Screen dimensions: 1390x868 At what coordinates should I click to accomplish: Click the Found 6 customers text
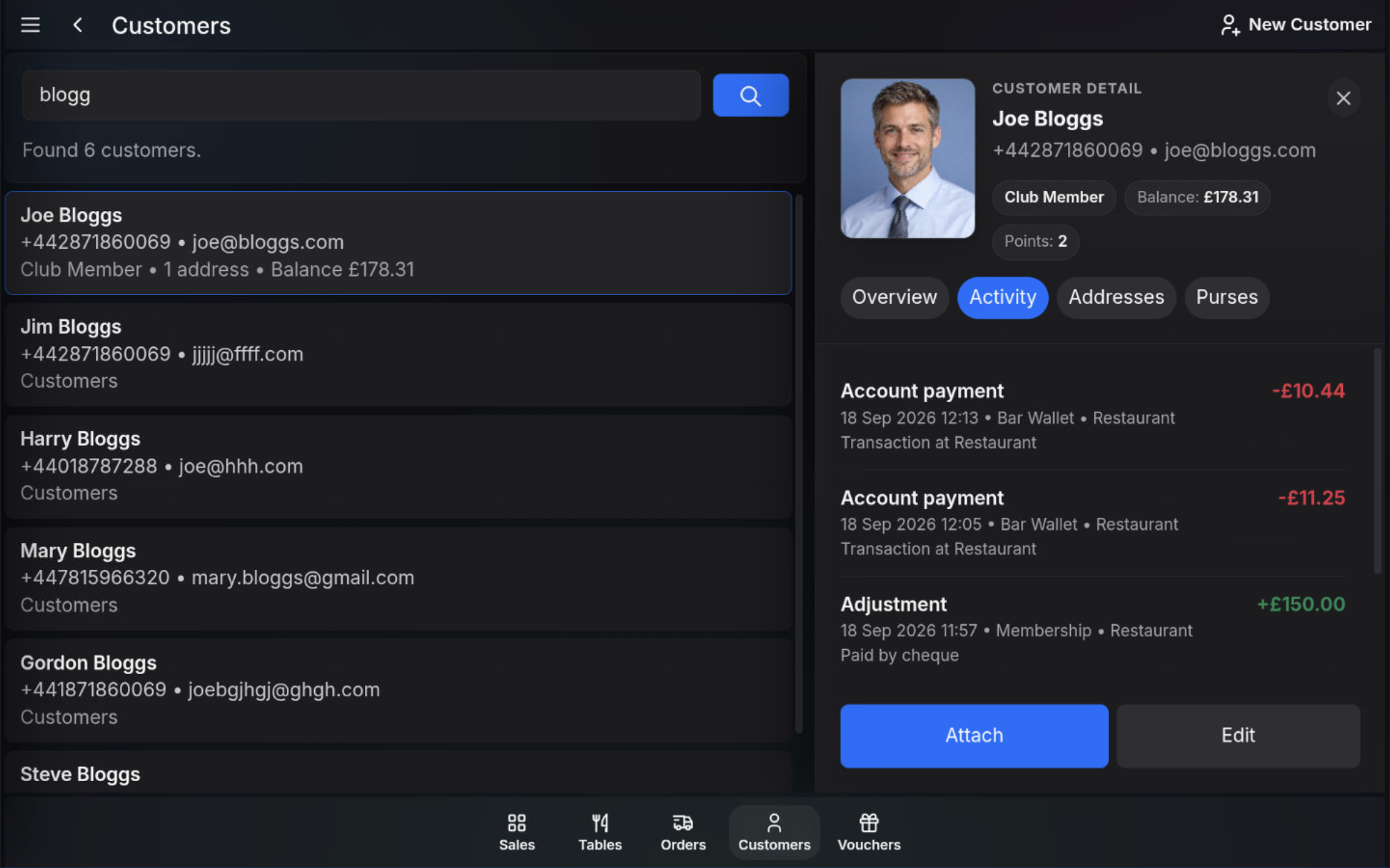(x=111, y=150)
